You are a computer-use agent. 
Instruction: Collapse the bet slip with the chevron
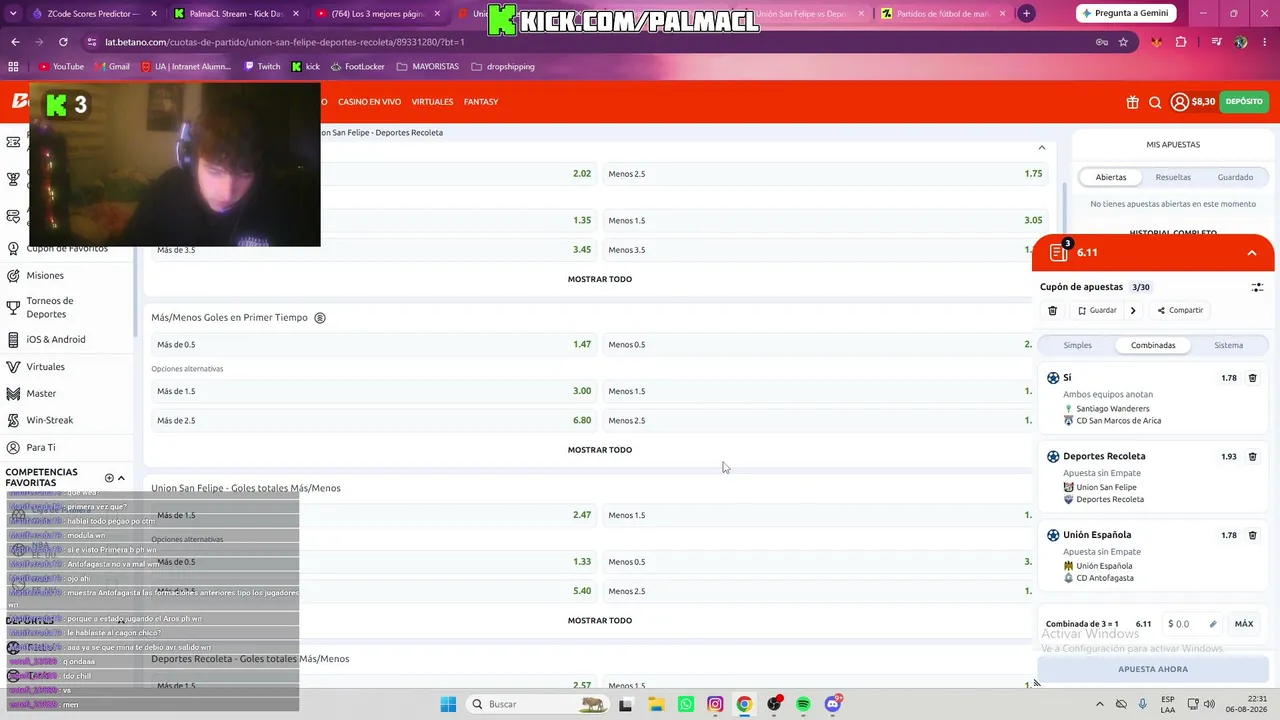pyautogui.click(x=1252, y=253)
